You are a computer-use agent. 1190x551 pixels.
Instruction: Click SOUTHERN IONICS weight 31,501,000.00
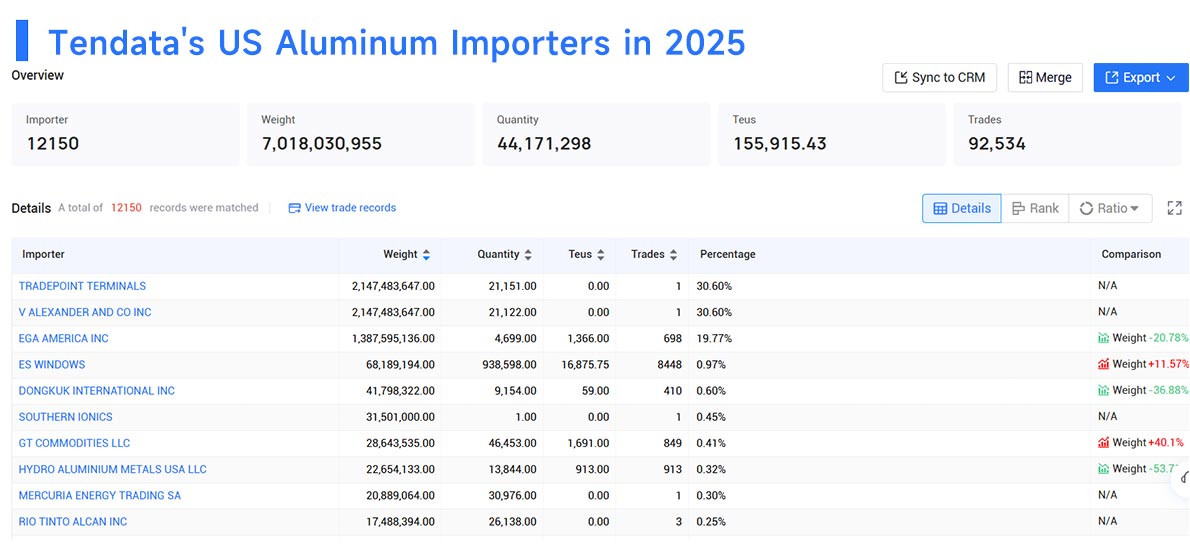click(x=400, y=417)
